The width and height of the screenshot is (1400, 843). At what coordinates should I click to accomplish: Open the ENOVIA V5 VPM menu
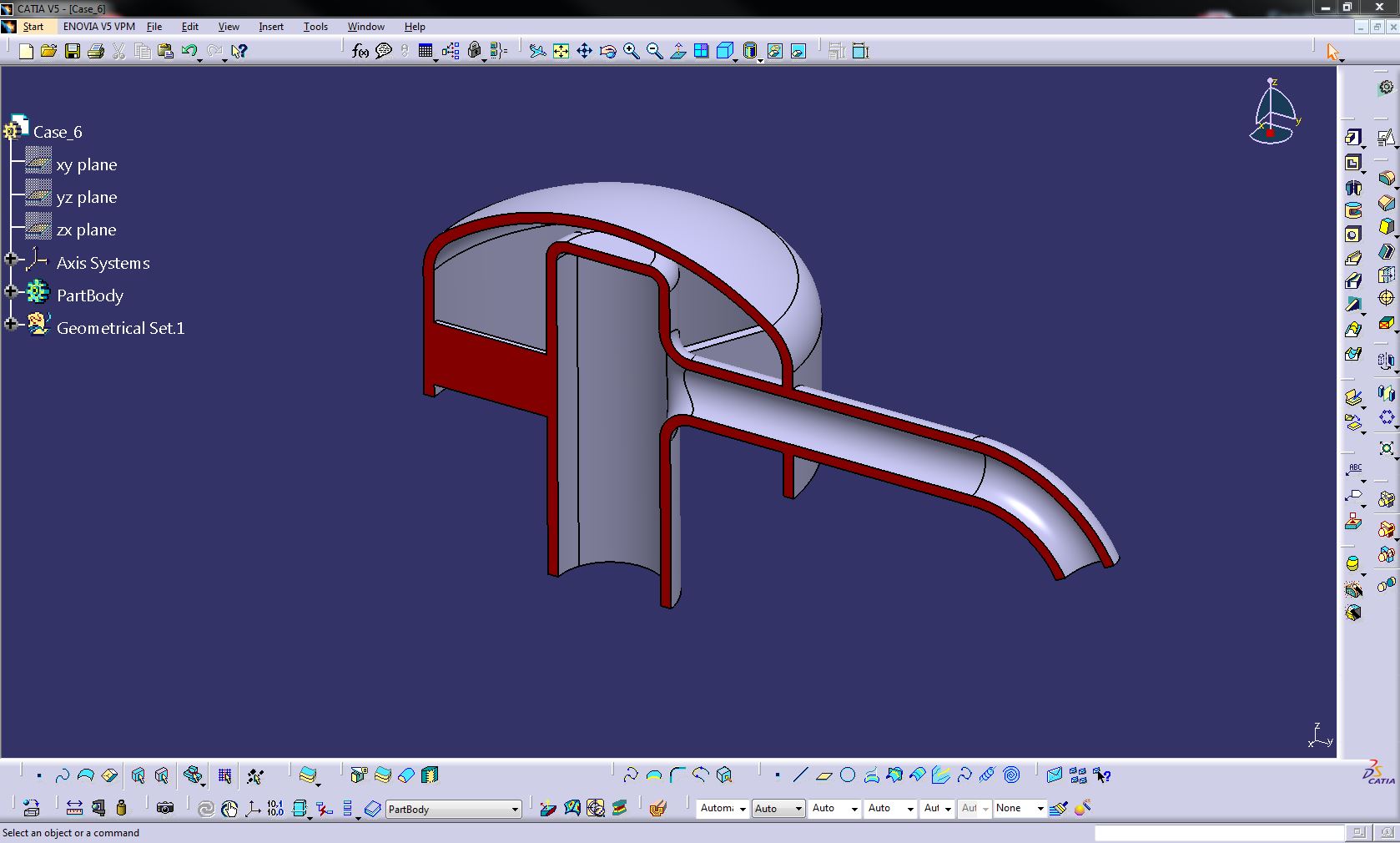tap(99, 27)
